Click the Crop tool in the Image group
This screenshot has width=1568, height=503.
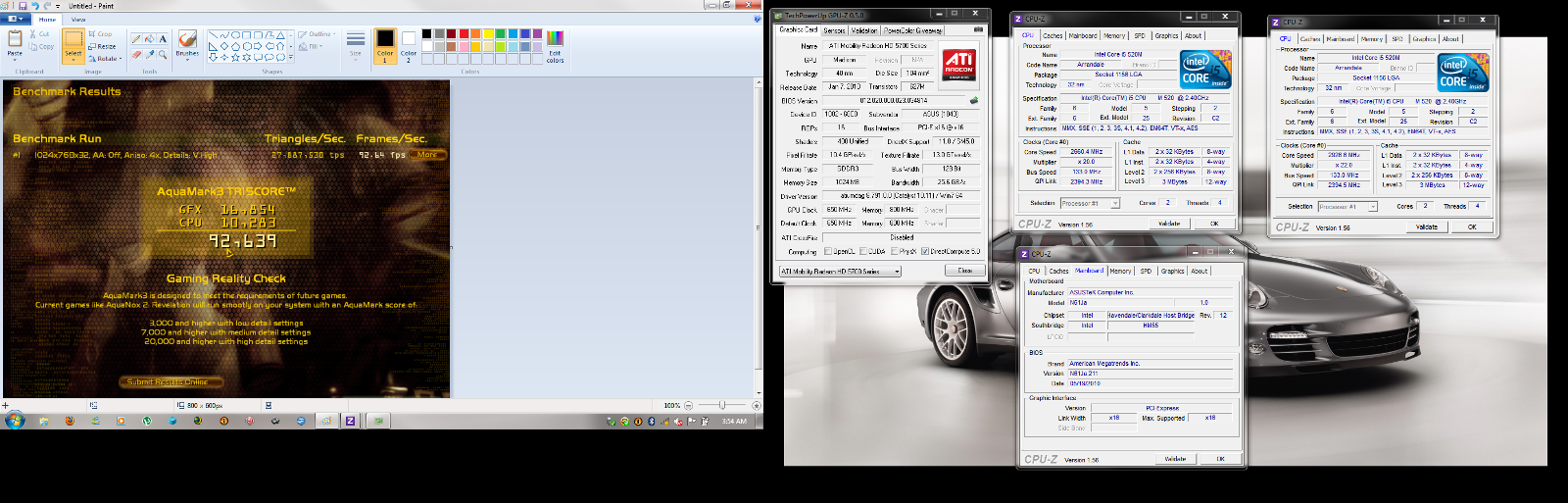101,34
